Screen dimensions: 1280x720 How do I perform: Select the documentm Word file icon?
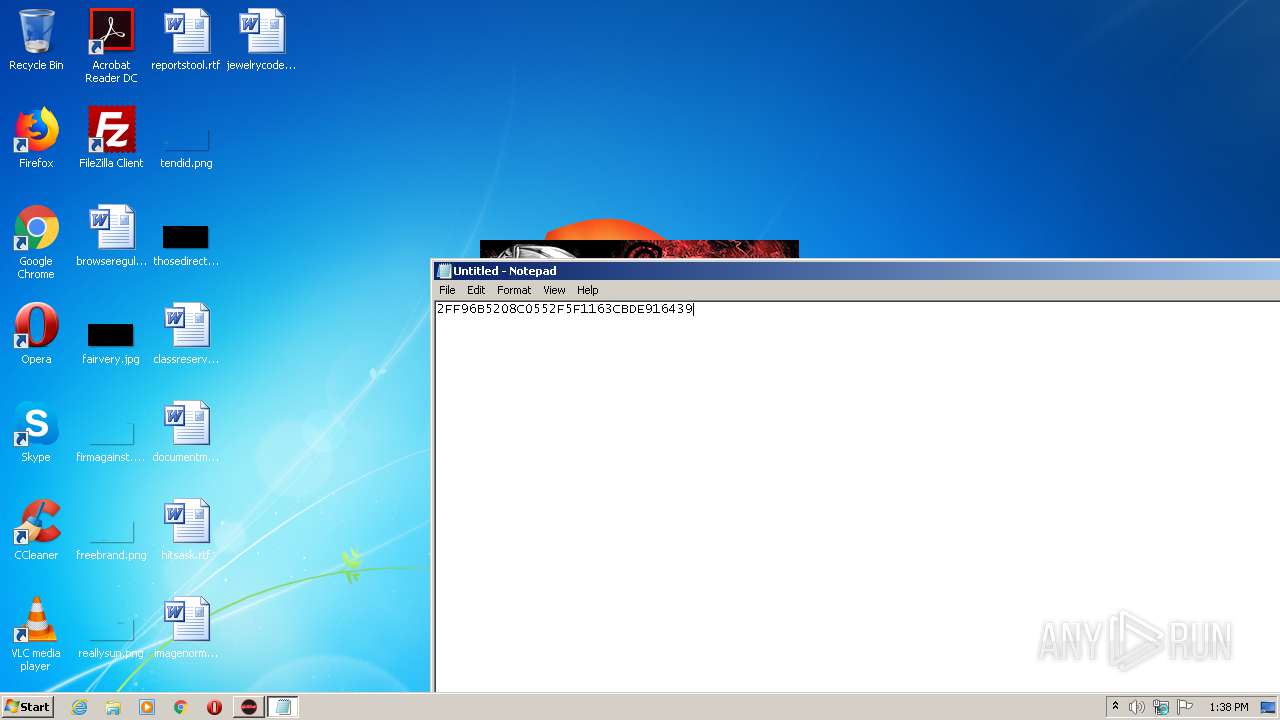(186, 432)
